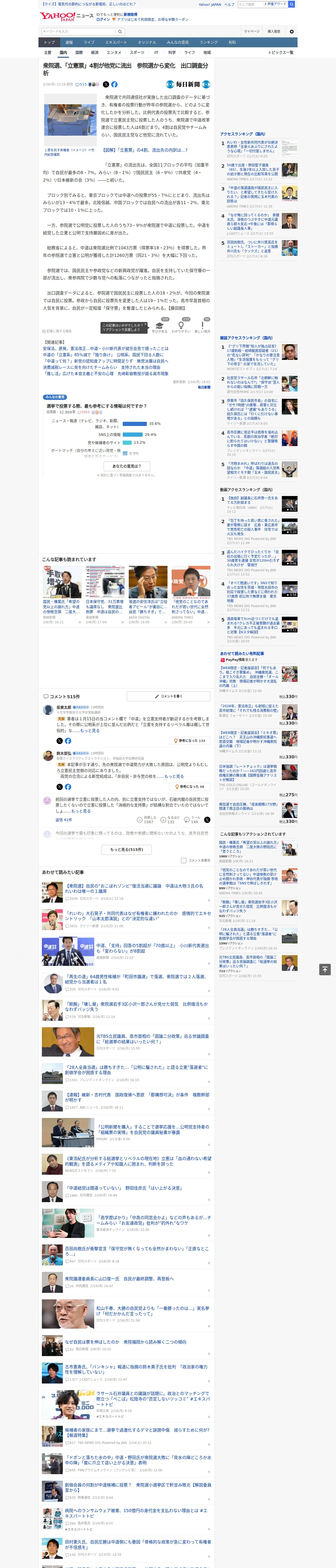Click あなたの意見は？ poll button
The width and height of the screenshot is (336, 1568).
(x=127, y=466)
